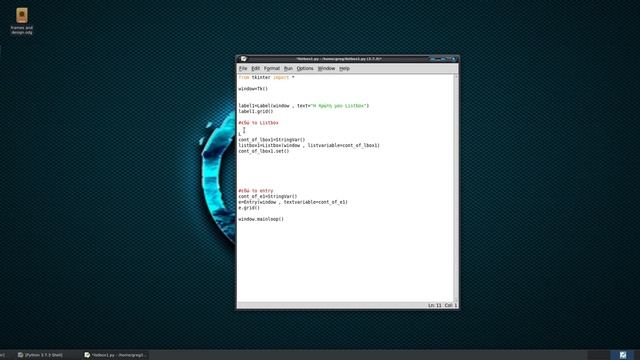Click the 'from tkinter import *' line
This screenshot has width=640, height=360.
coord(266,77)
